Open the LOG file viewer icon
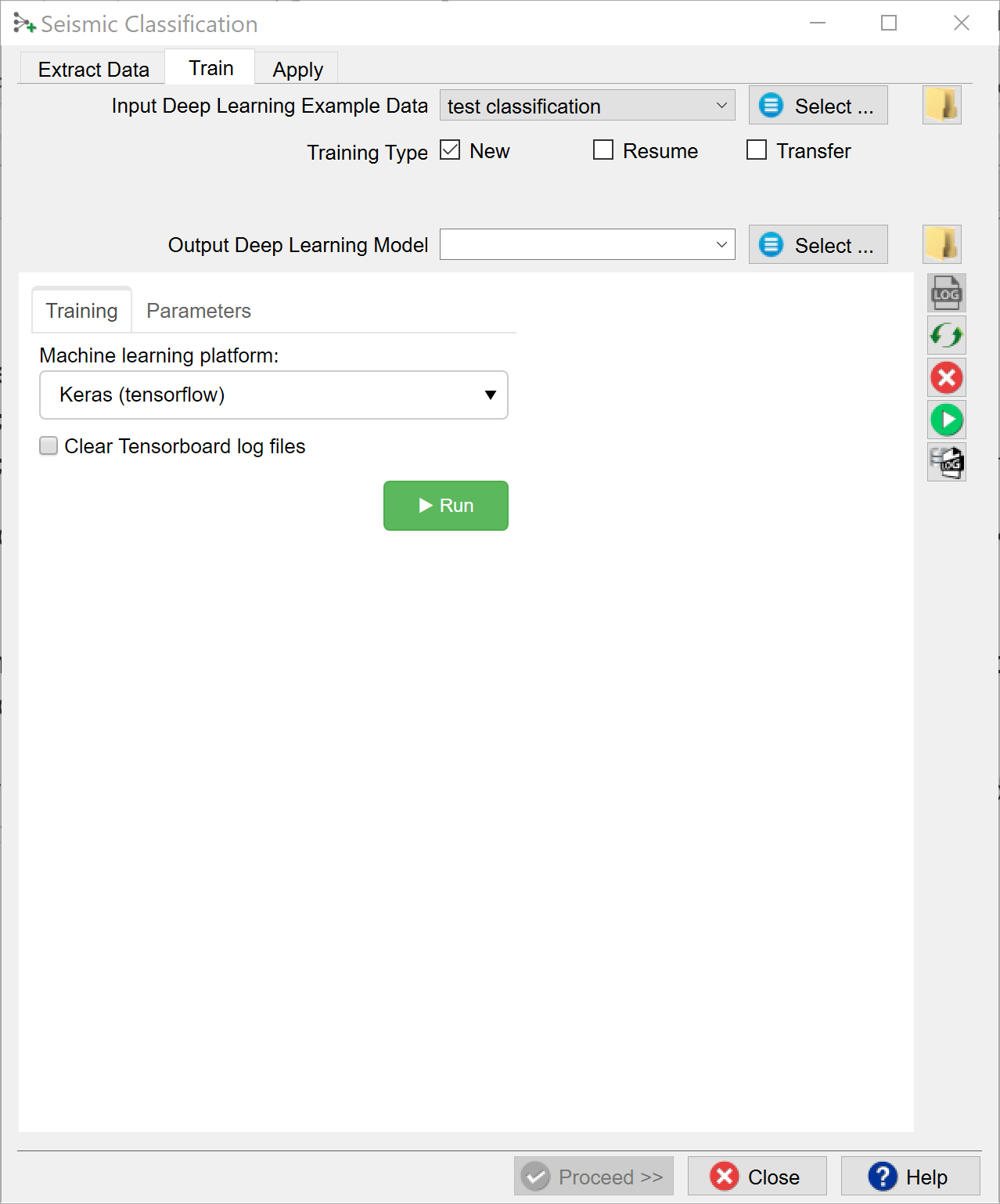 click(x=946, y=294)
